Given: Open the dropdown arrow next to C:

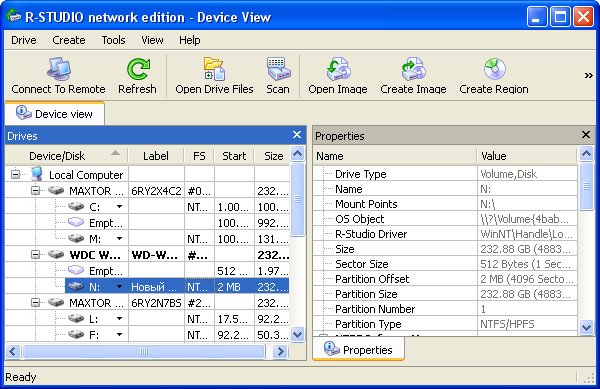Looking at the screenshot, I should pyautogui.click(x=119, y=207).
